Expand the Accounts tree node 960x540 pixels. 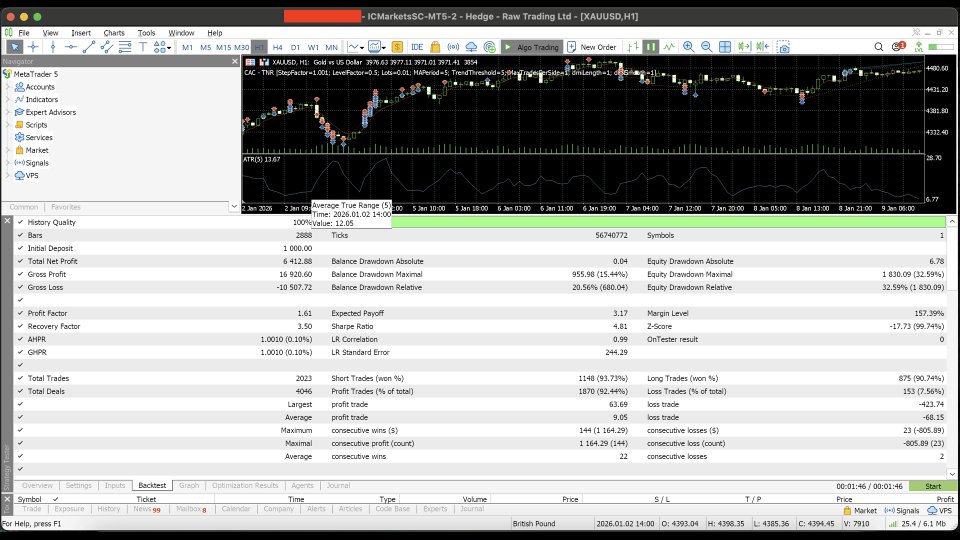(x=8, y=87)
